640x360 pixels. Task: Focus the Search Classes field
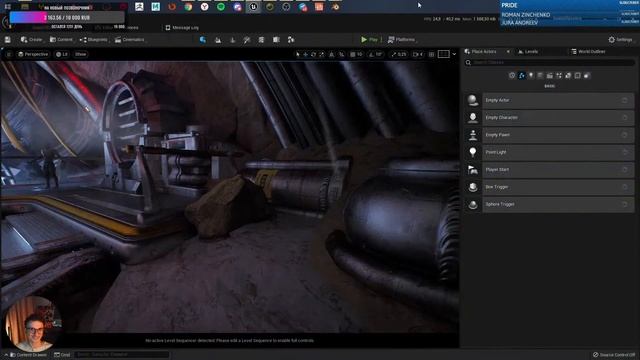[x=549, y=63]
